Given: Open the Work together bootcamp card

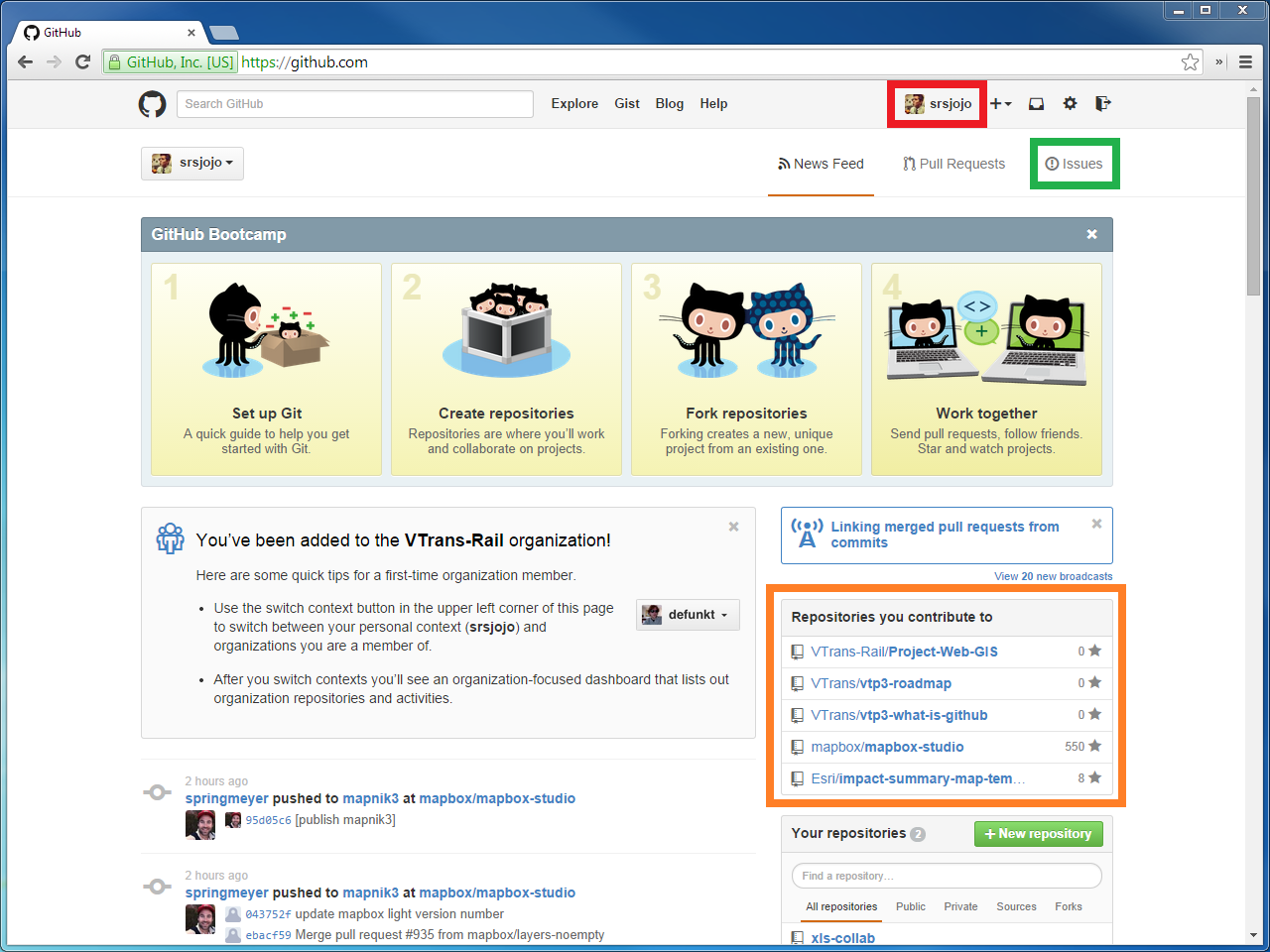Looking at the screenshot, I should click(x=986, y=369).
